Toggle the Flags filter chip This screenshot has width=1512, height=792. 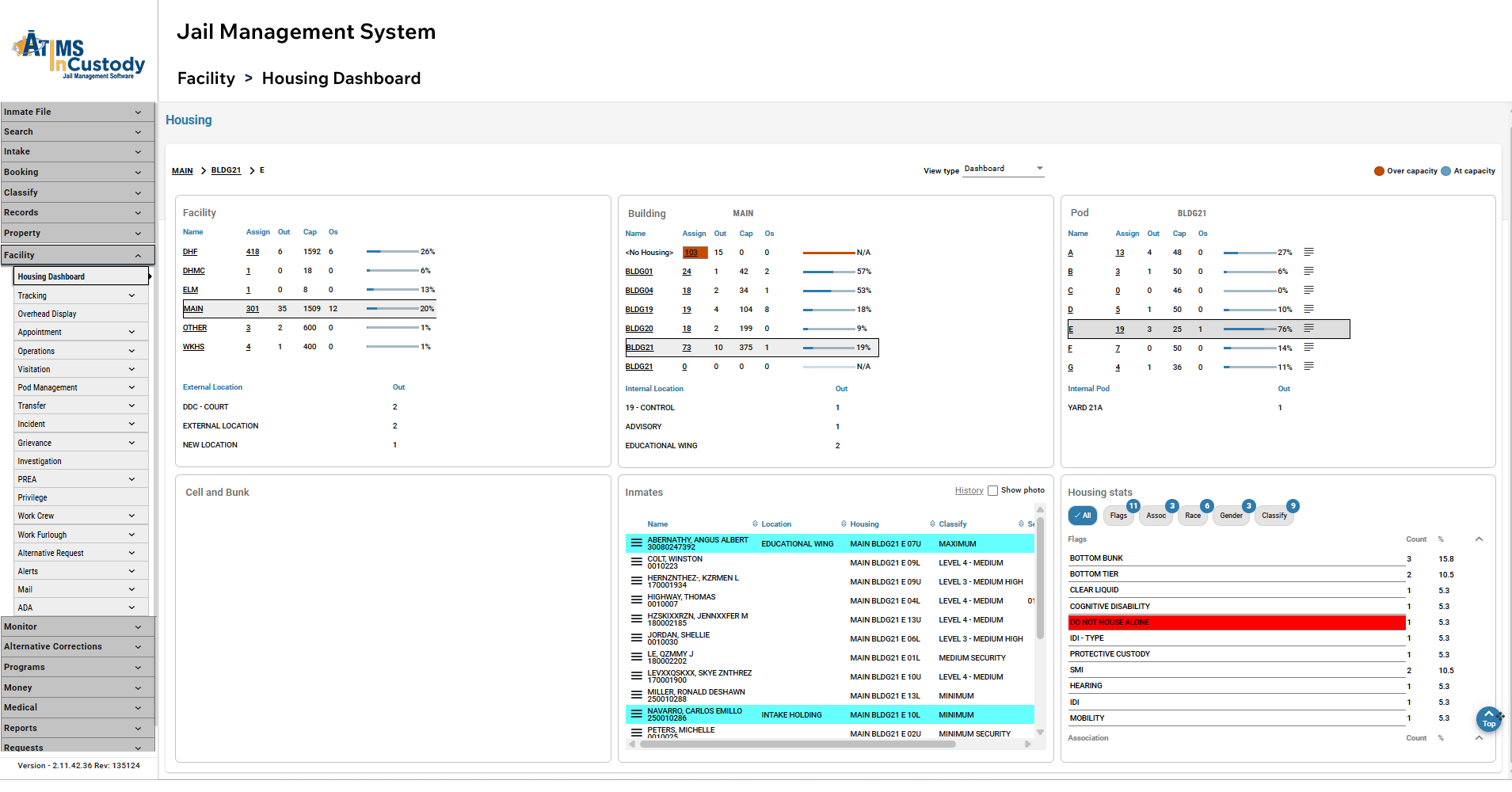pos(1118,515)
